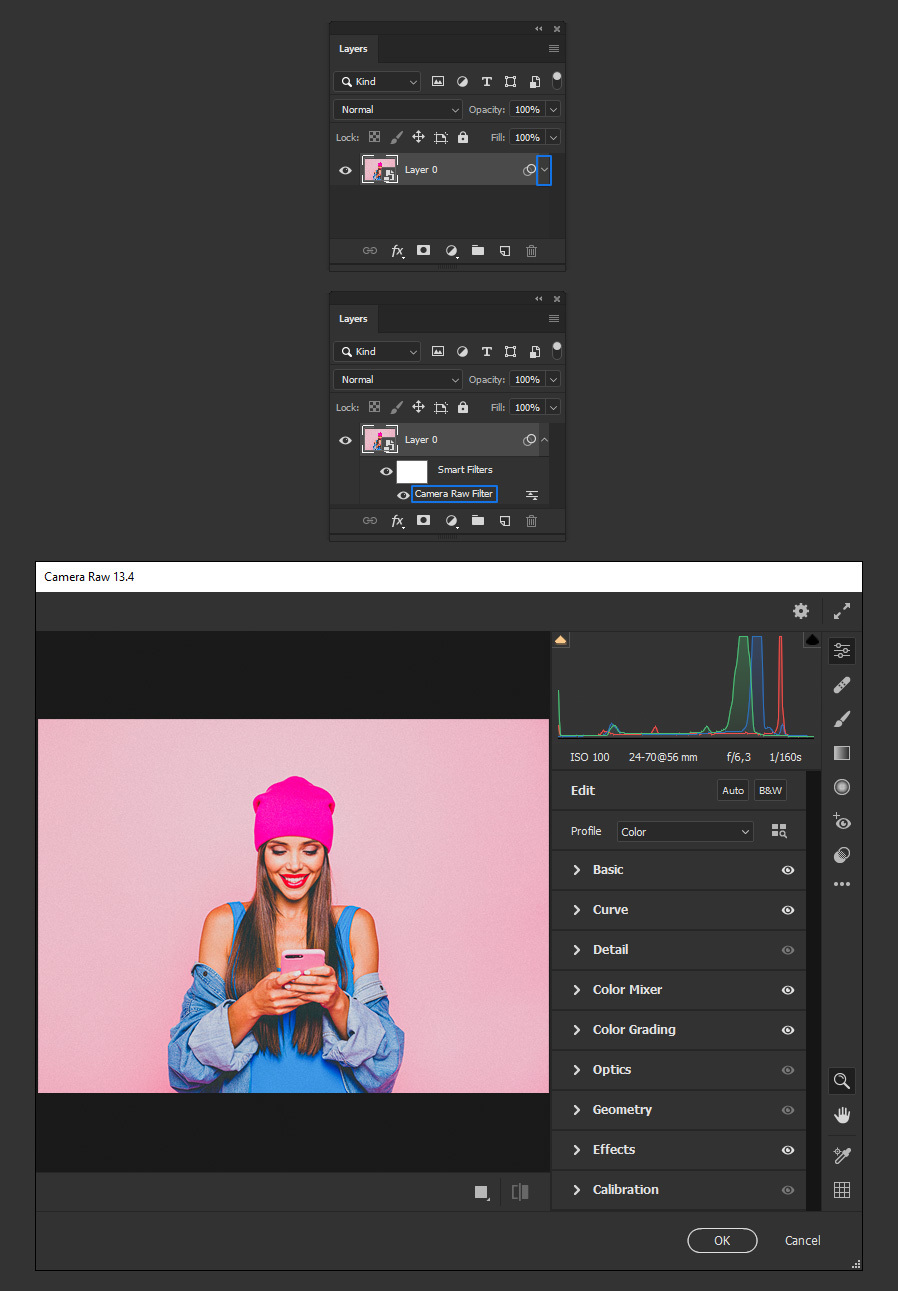This screenshot has width=898, height=1291.
Task: Click the fx layer style icon in upper Layers panel
Action: click(398, 251)
